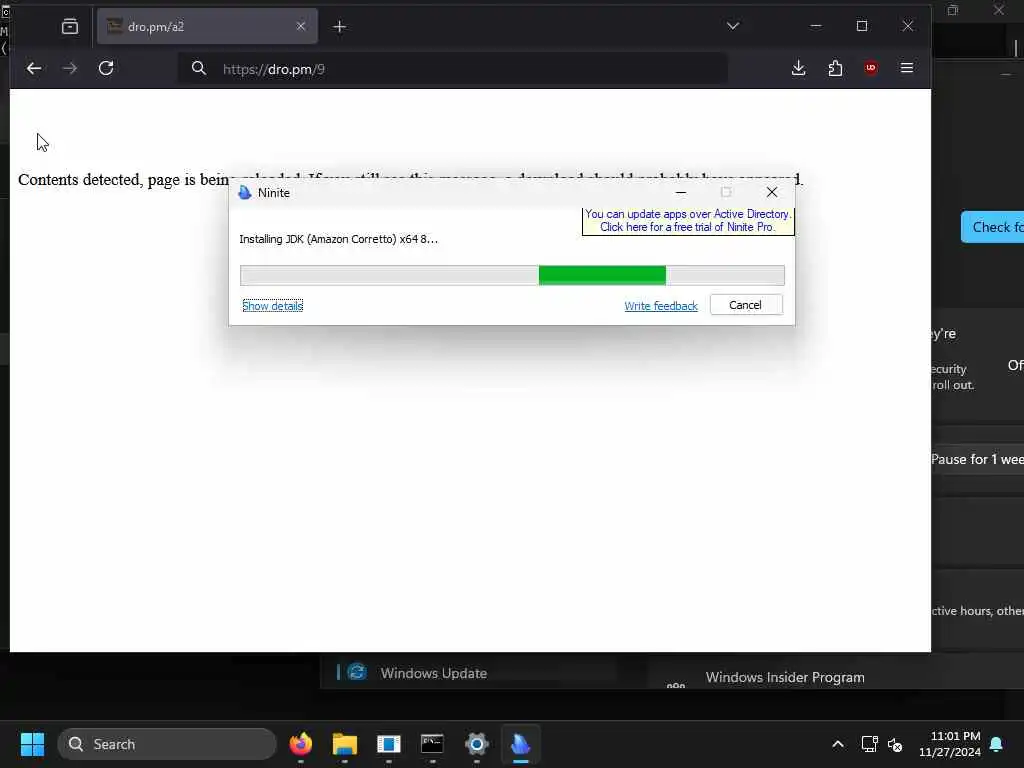Click the Ninite Pro free trial notice
This screenshot has height=768, width=1024.
(x=688, y=221)
